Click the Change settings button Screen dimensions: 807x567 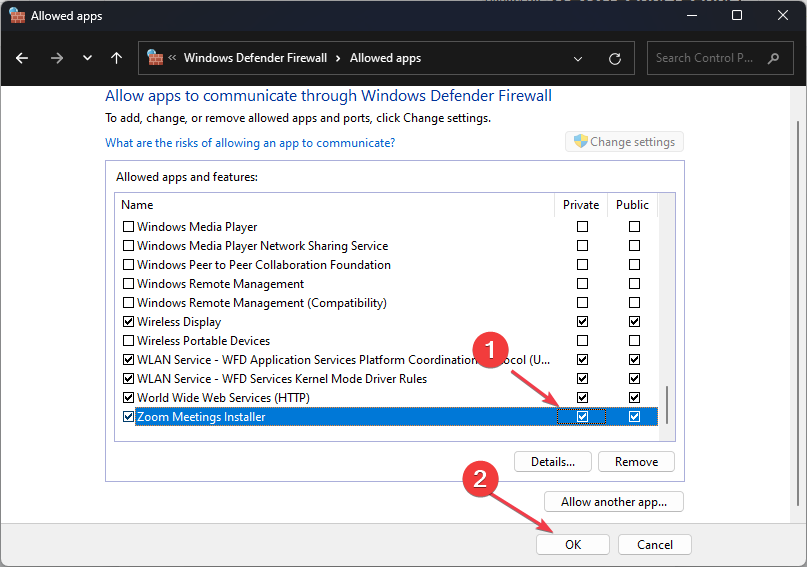coord(624,141)
